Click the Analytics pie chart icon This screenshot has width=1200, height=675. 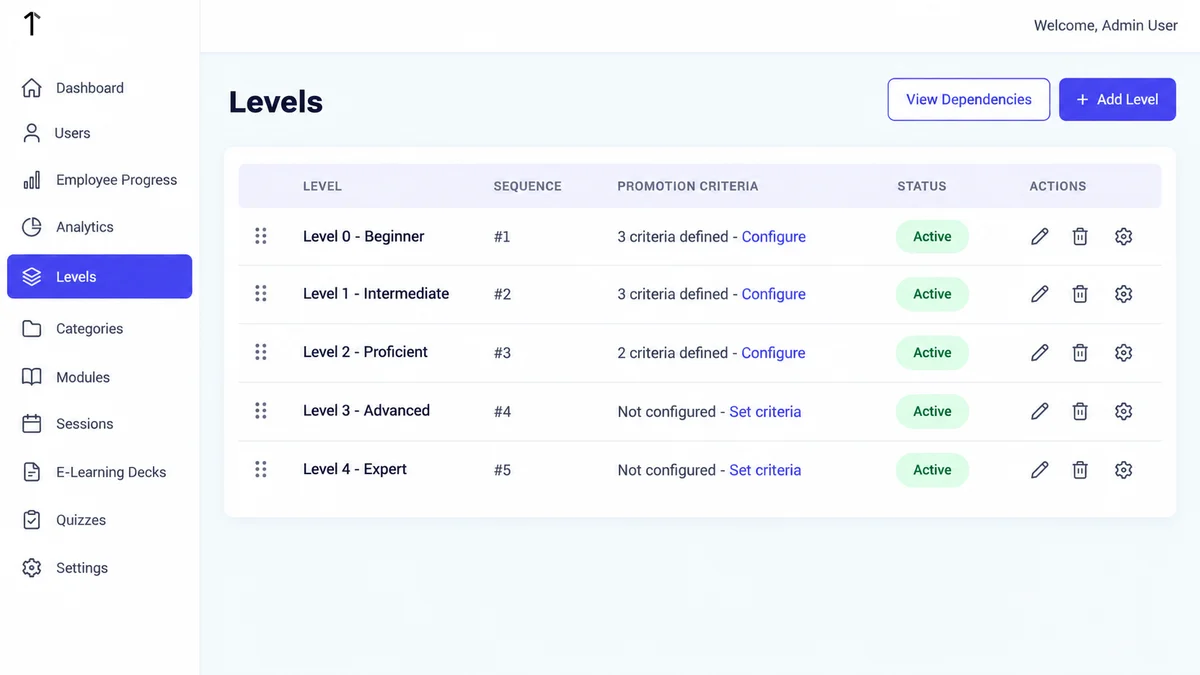point(32,227)
